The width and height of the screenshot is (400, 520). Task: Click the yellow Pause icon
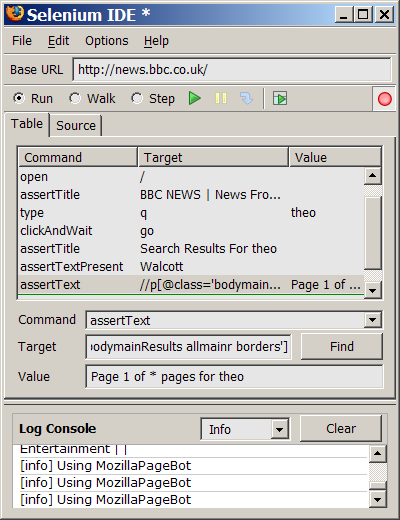(221, 98)
